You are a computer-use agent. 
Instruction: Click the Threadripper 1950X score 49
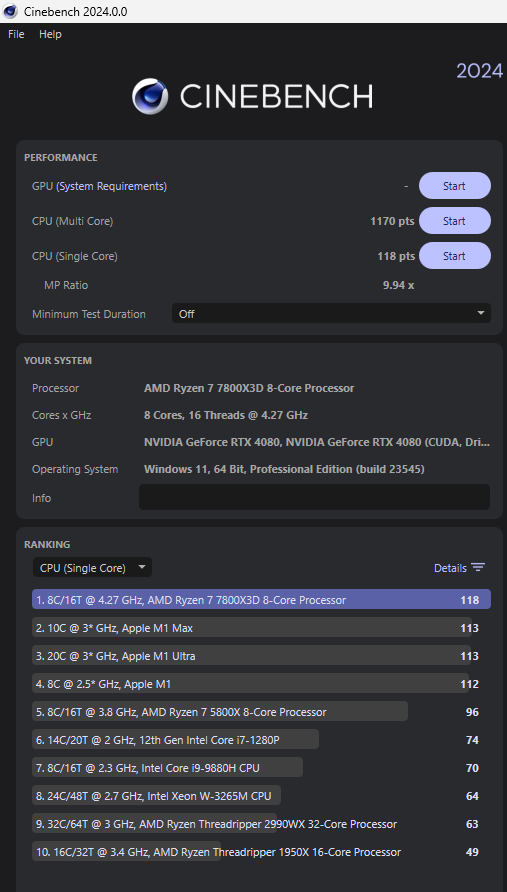tap(472, 852)
